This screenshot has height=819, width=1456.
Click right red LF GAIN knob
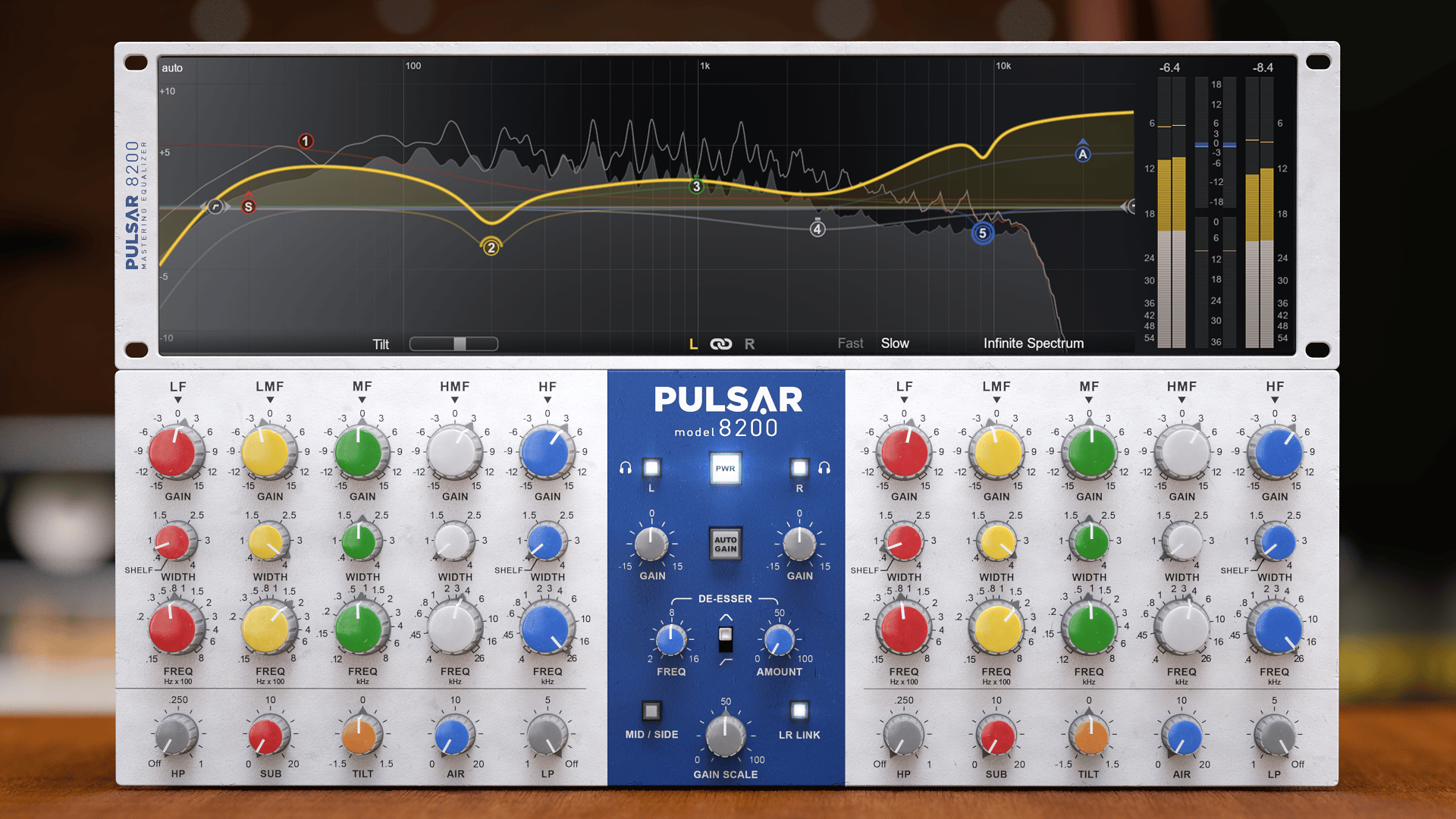click(x=903, y=453)
